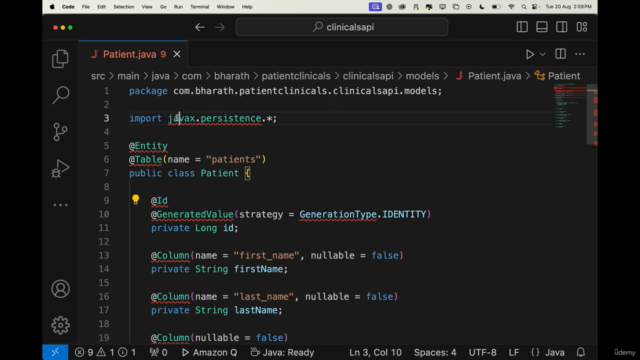Screen dimensions: 640x360
Task: Click the Wi-Fi icon in menu bar
Action: 511,7
